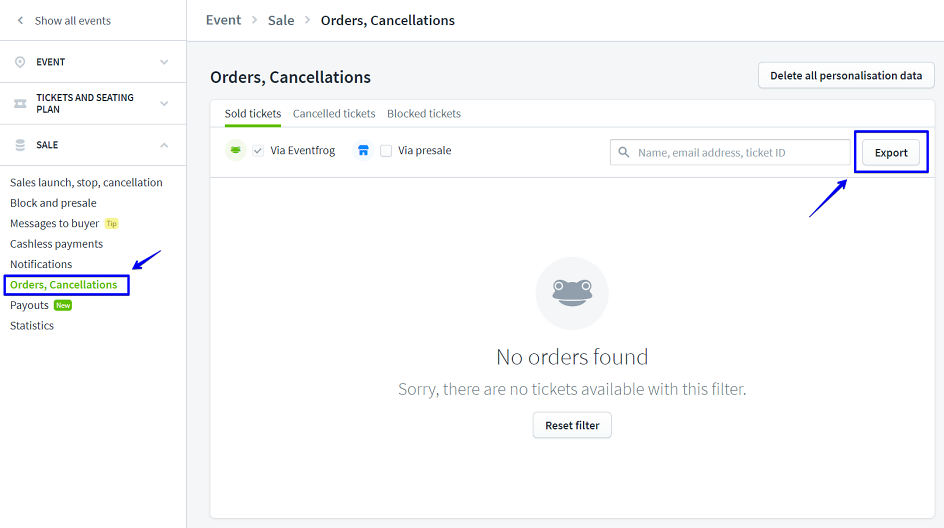Click the ticket icon beside TICKETS AND SEATING PLAN
The height and width of the screenshot is (528, 944).
pos(20,104)
